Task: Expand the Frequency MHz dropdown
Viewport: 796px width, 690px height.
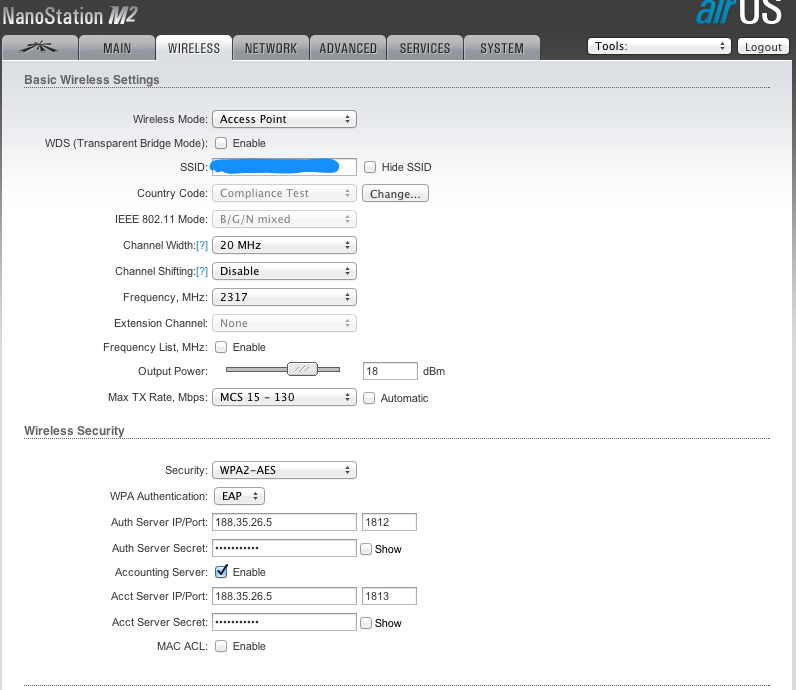Action: 284,297
